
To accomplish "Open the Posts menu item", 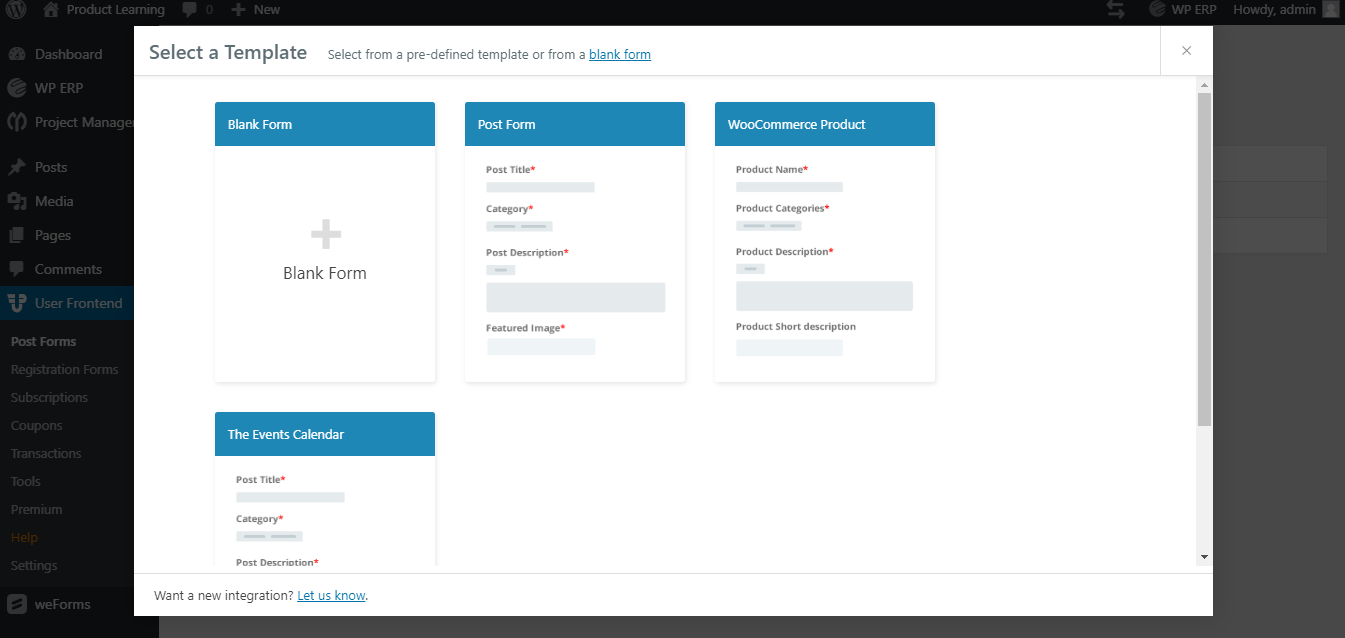I will [x=51, y=167].
